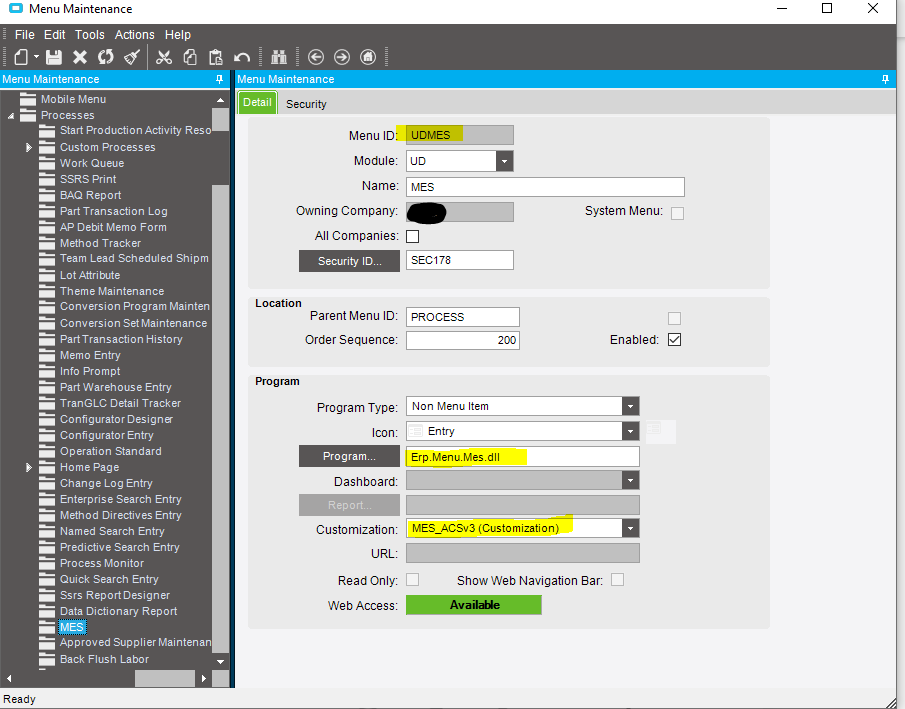
Task: Go back with left arrow icon
Action: click(x=316, y=57)
